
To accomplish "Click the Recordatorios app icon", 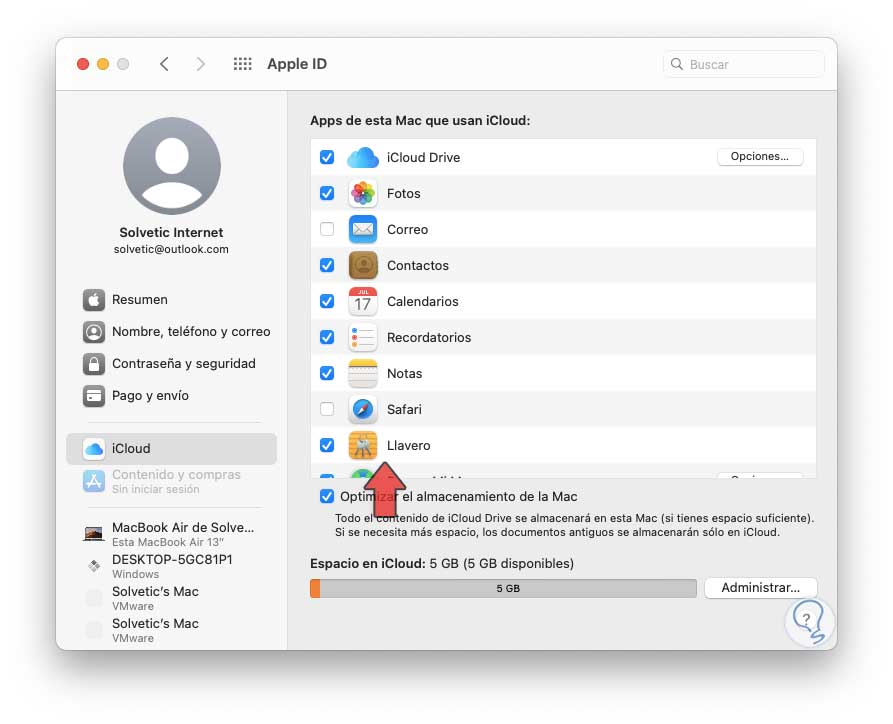I will point(363,337).
